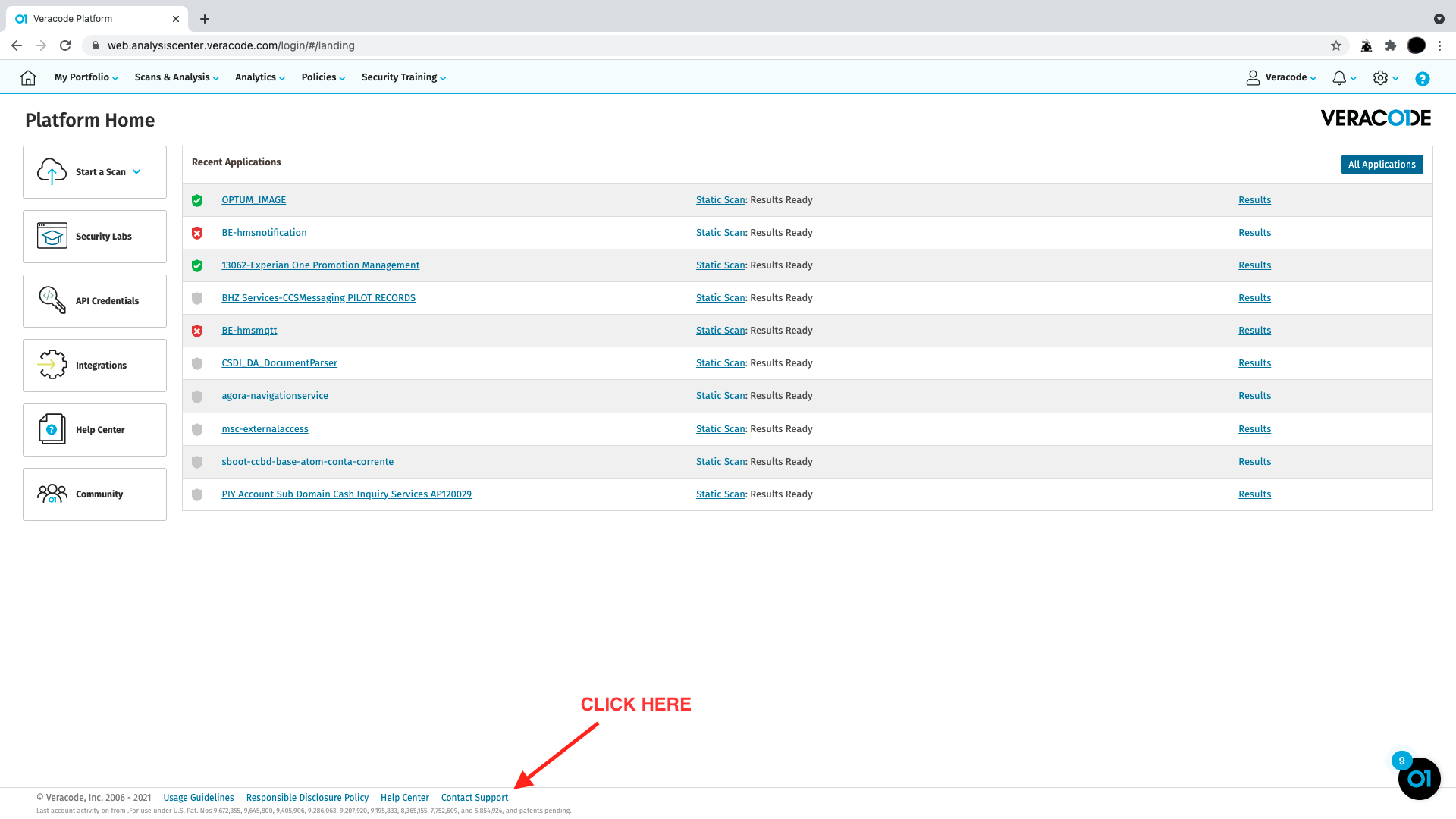Click the red shield icon for BE-hmsnotification

tap(197, 233)
